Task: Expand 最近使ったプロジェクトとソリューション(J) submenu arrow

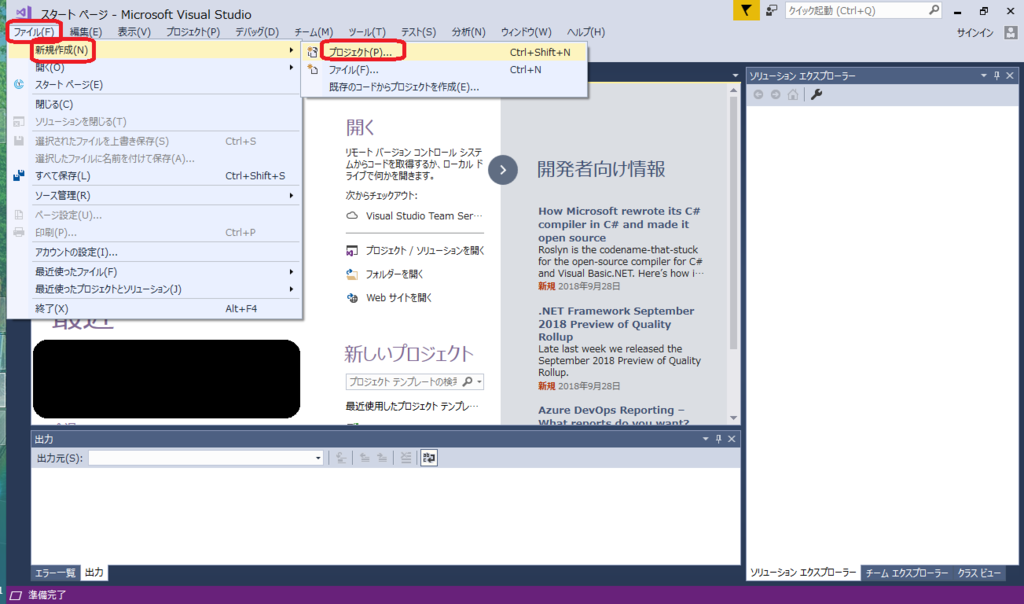Action: click(x=291, y=289)
